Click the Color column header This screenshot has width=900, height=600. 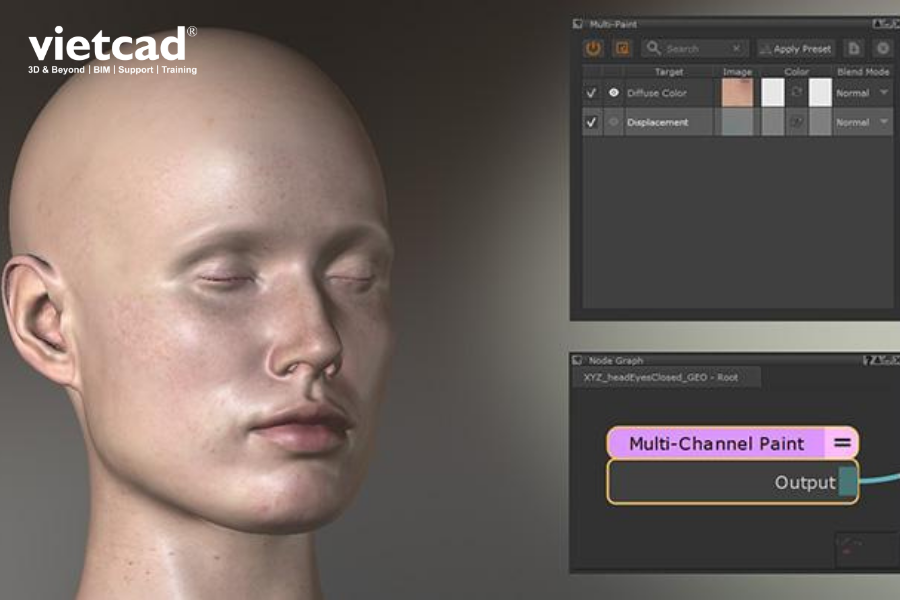(x=797, y=72)
